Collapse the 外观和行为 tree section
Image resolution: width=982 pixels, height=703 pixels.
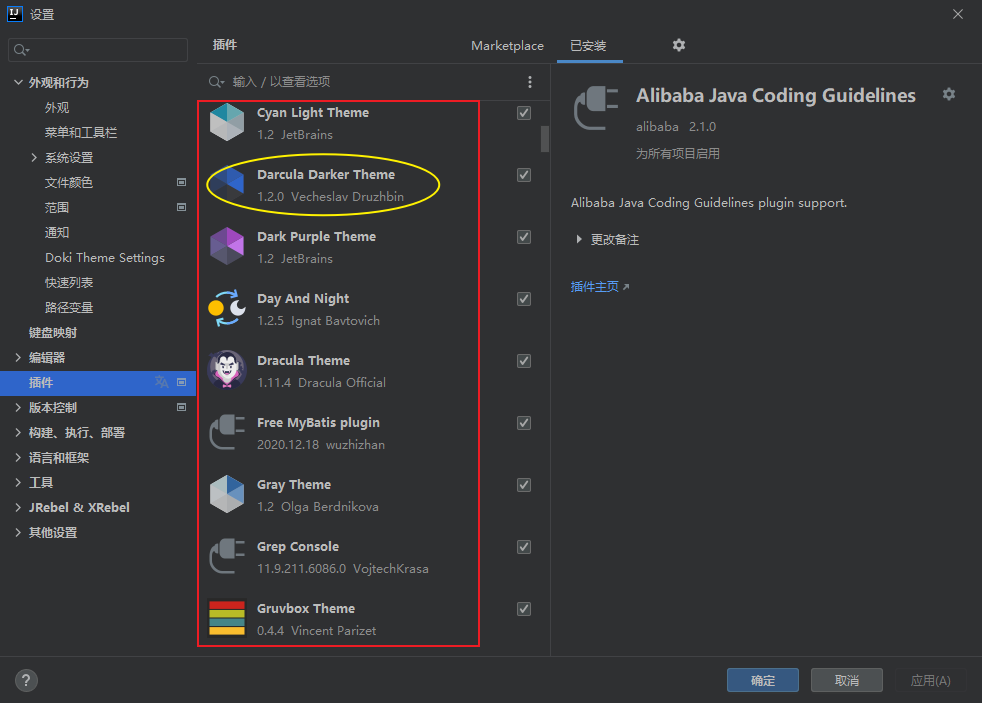(18, 82)
